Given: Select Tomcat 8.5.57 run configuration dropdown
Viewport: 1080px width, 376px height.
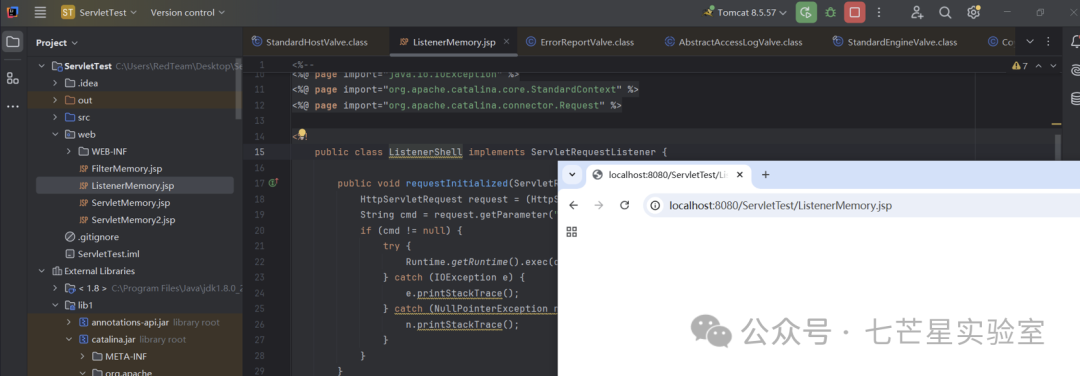Looking at the screenshot, I should pyautogui.click(x=744, y=12).
